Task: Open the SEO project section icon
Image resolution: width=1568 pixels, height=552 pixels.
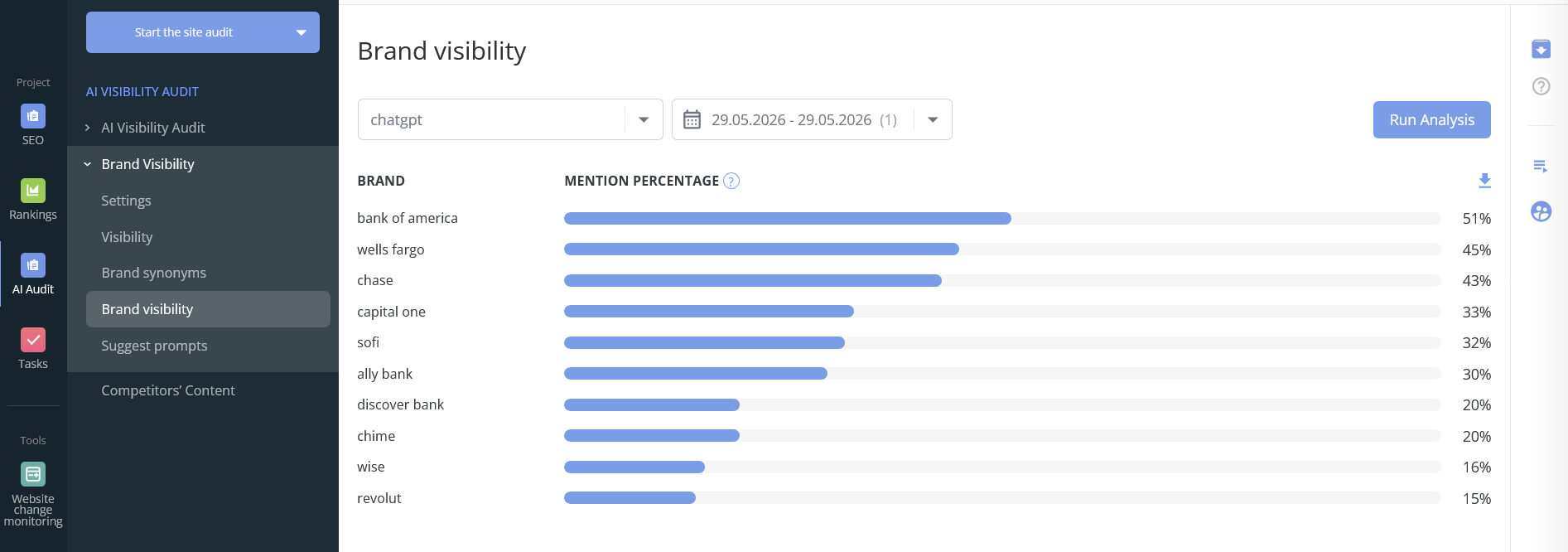Action: click(x=33, y=116)
